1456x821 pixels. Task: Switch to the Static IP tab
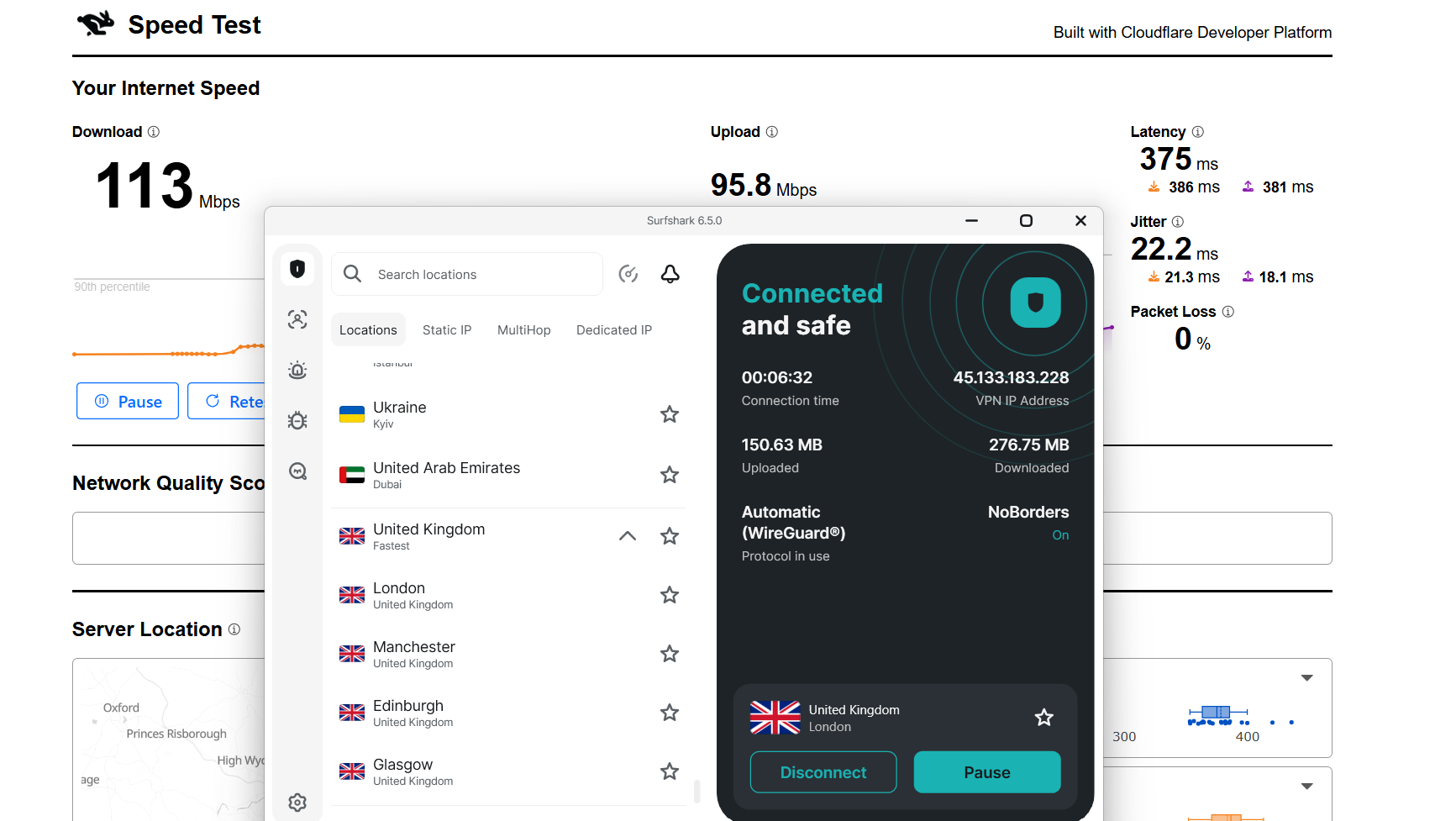pos(447,330)
